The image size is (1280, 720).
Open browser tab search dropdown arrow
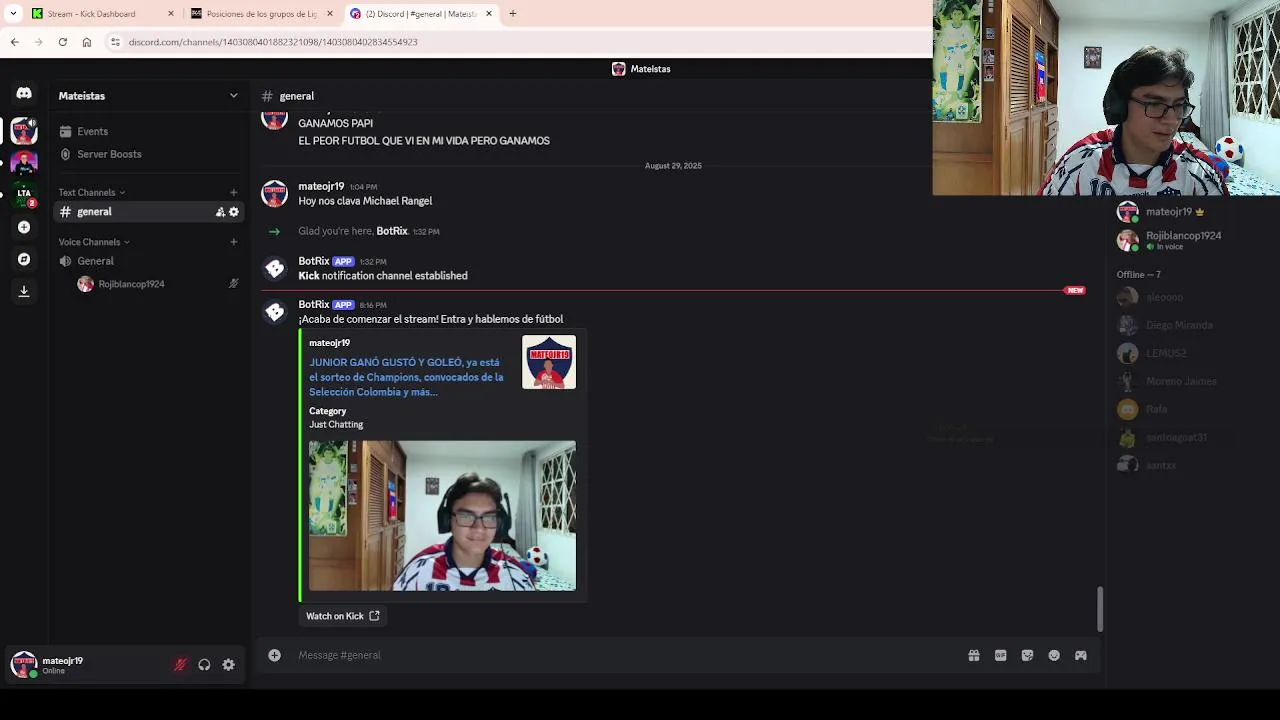coord(13,14)
